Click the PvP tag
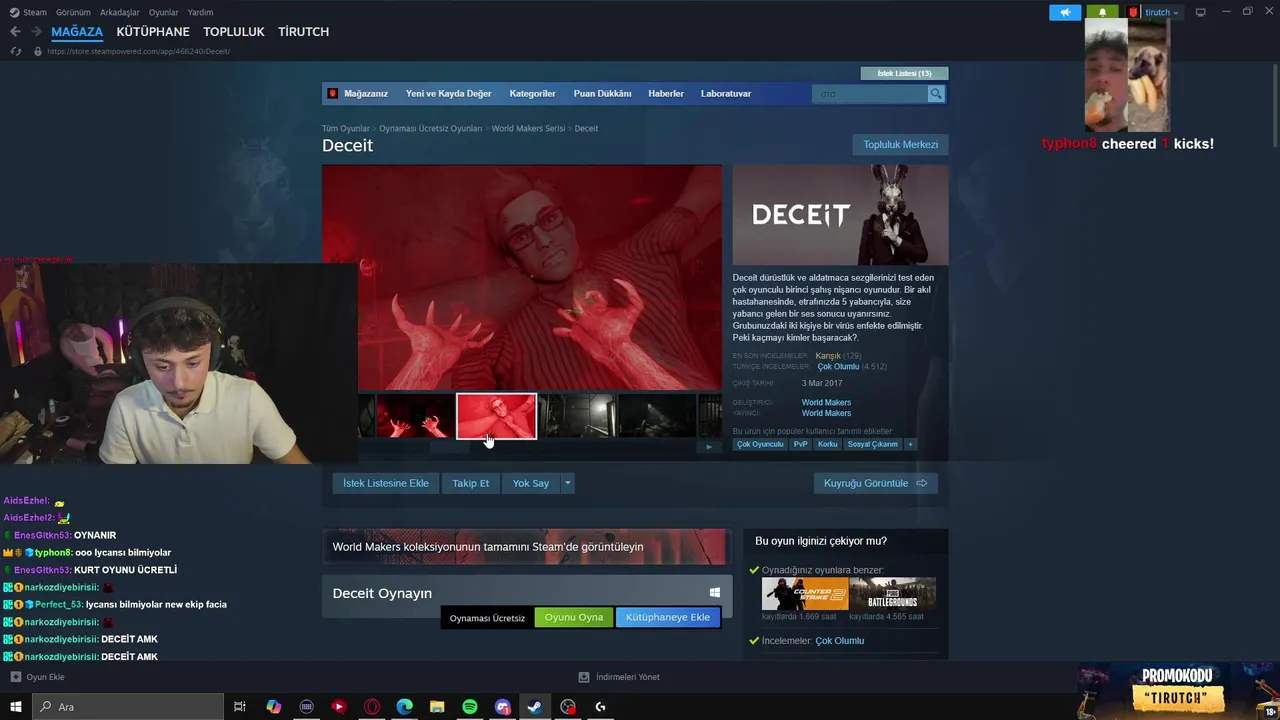Screen dimensions: 1280x720 tap(801, 444)
